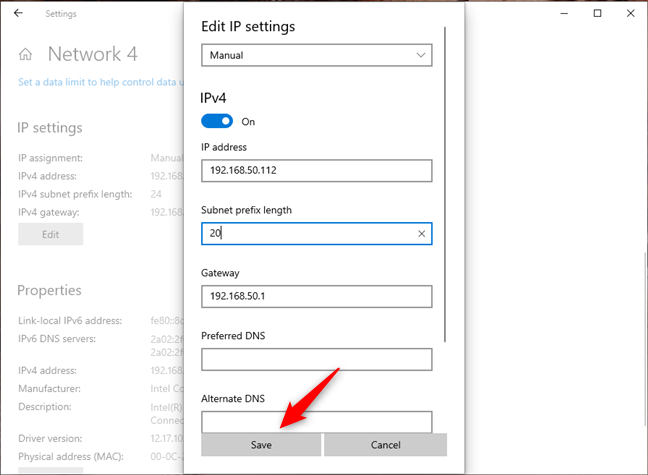Toggle the IPv4 switch off
The height and width of the screenshot is (475, 648).
point(217,121)
